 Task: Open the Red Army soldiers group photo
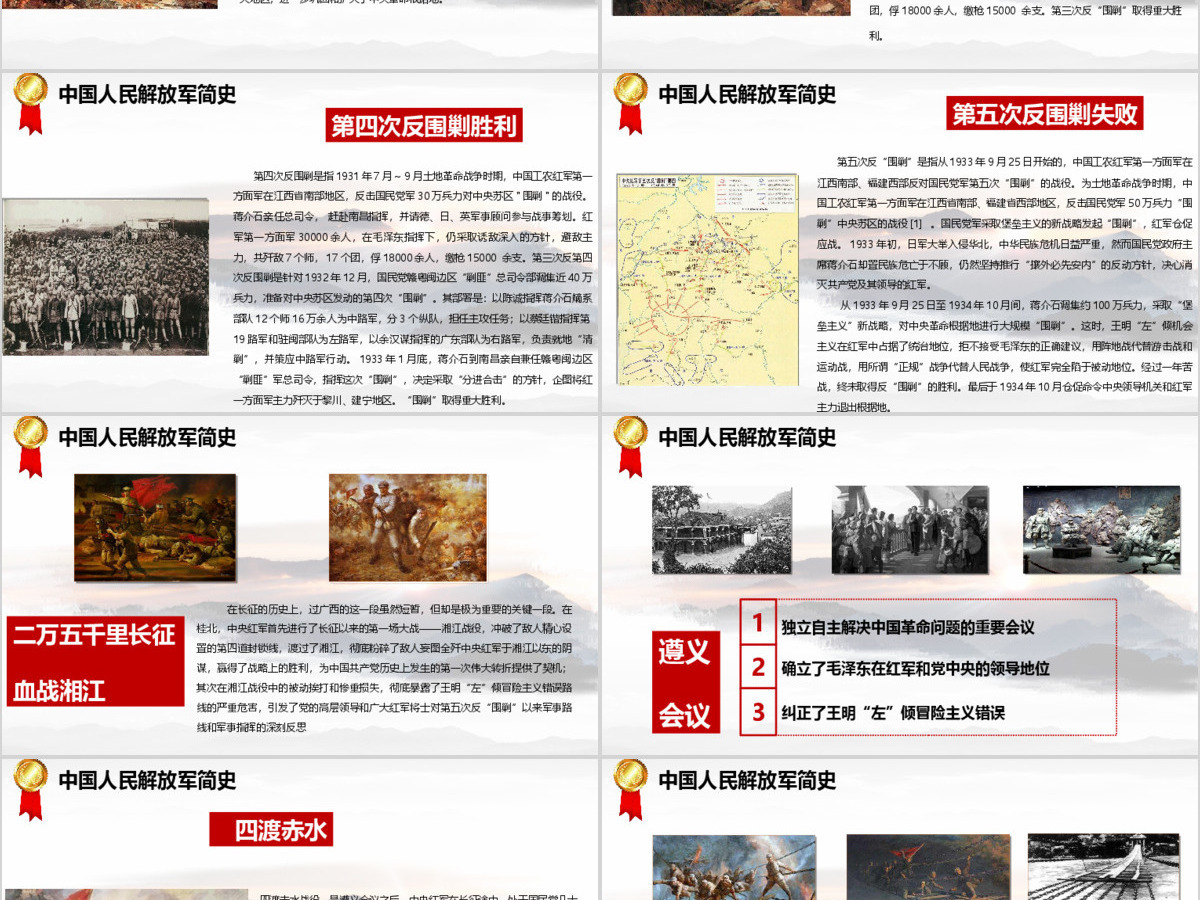point(105,277)
